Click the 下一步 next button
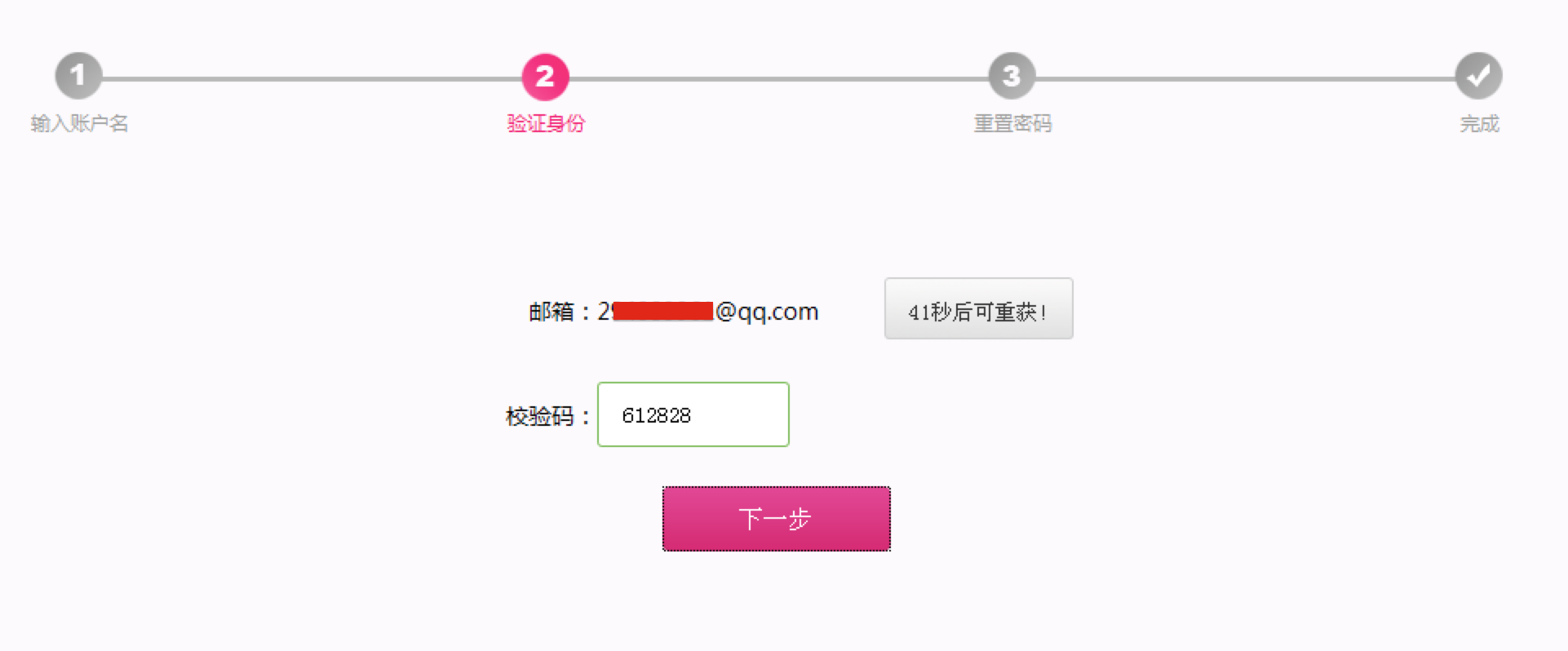 click(x=776, y=519)
